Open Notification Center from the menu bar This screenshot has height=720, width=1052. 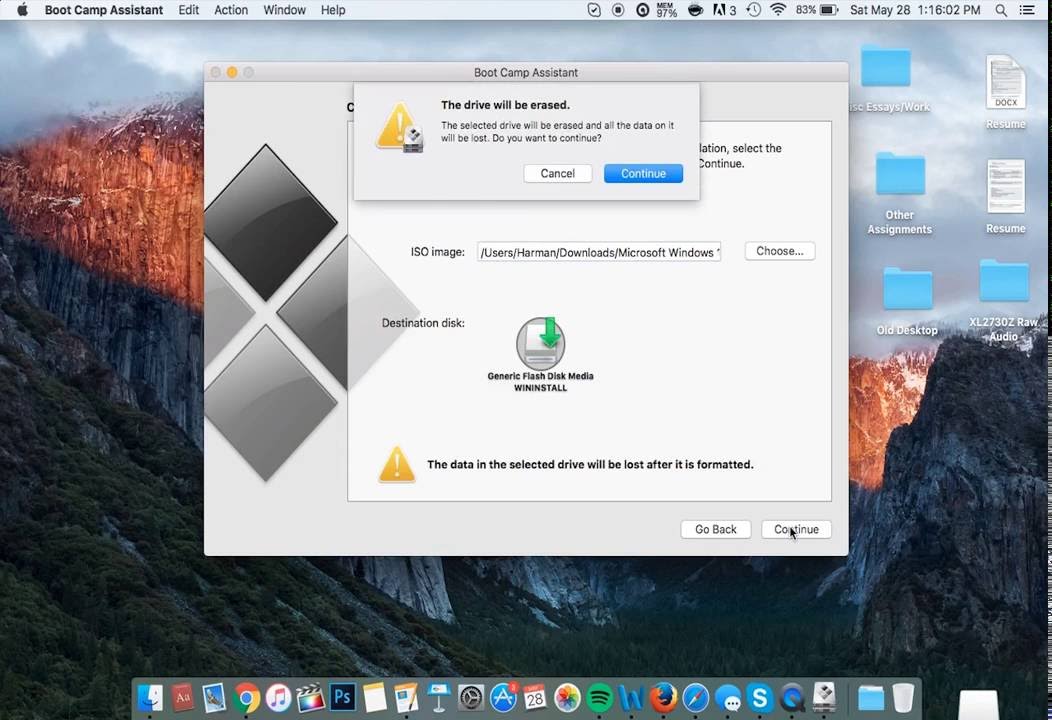[1027, 10]
